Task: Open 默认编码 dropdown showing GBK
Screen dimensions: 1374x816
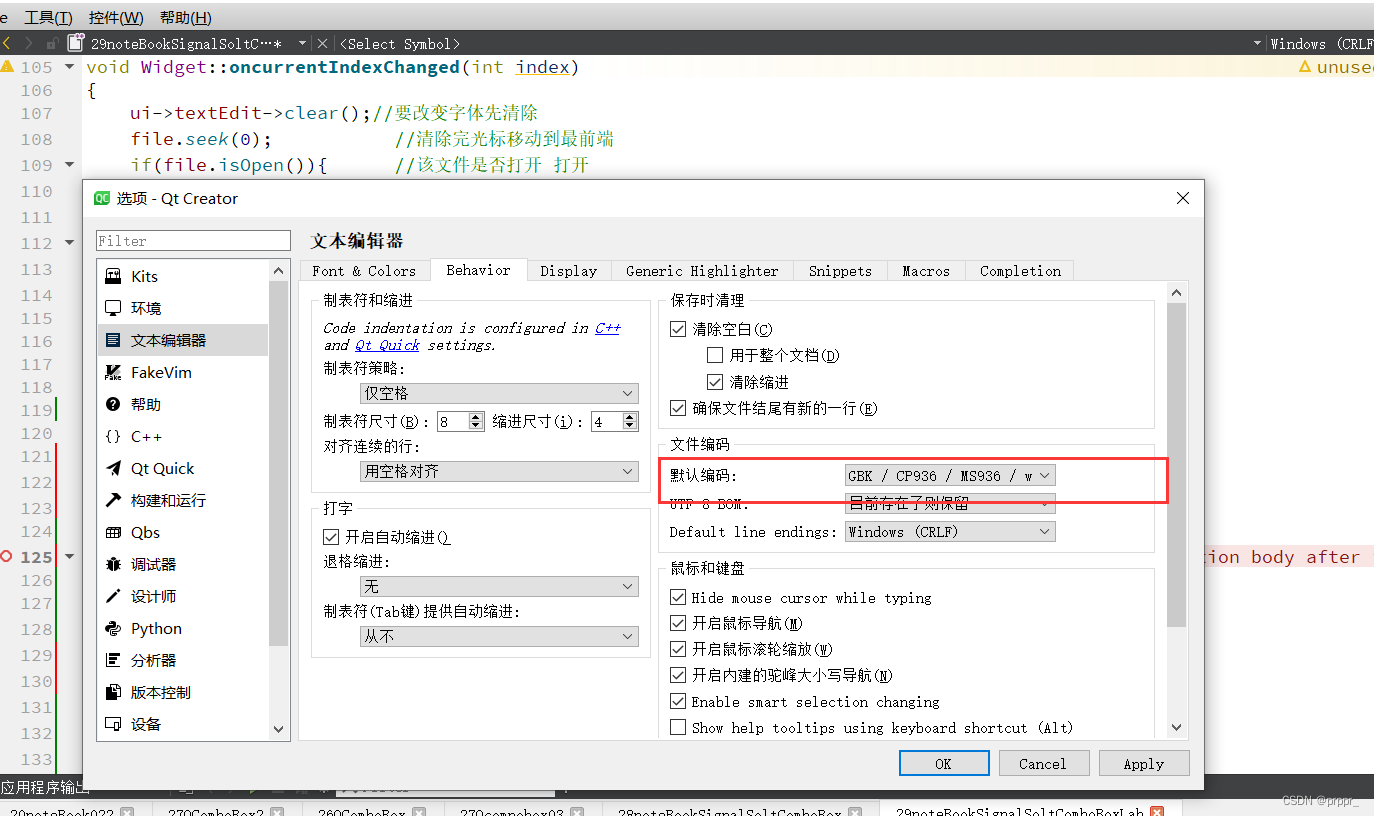Action: pyautogui.click(x=950, y=476)
